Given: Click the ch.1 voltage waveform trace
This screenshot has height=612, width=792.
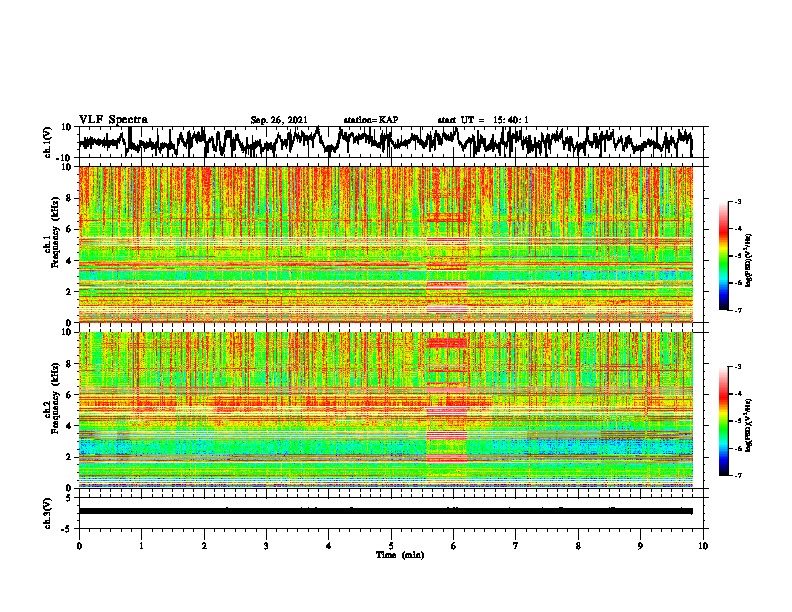Looking at the screenshot, I should click(x=385, y=141).
